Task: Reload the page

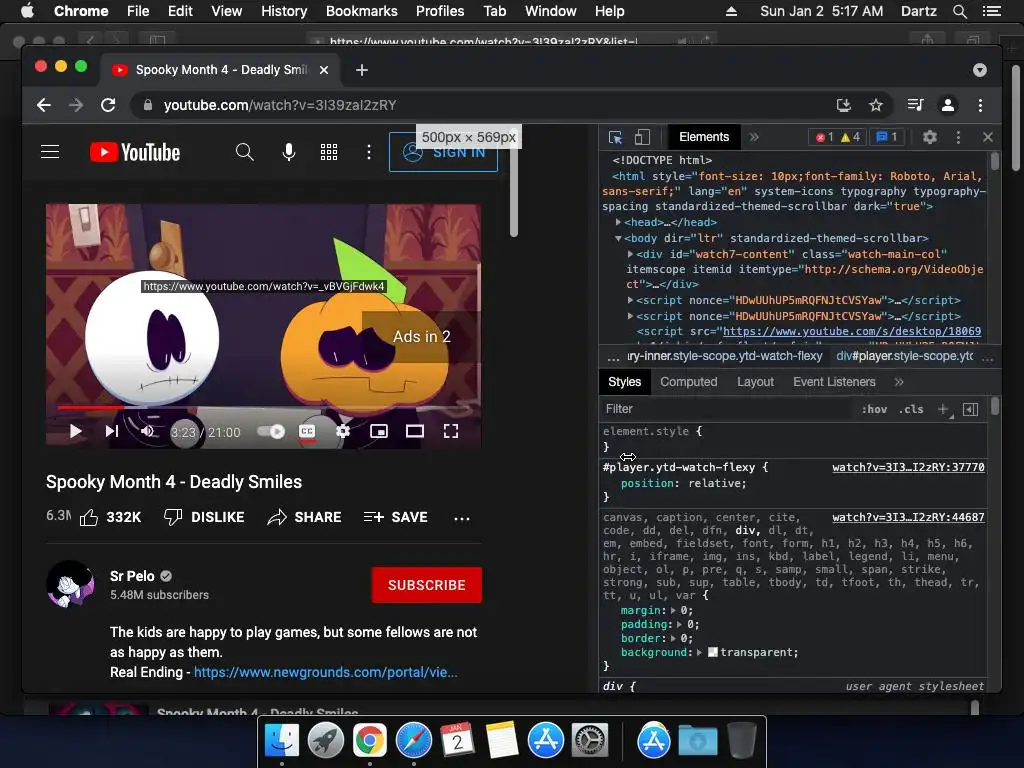Action: click(108, 105)
